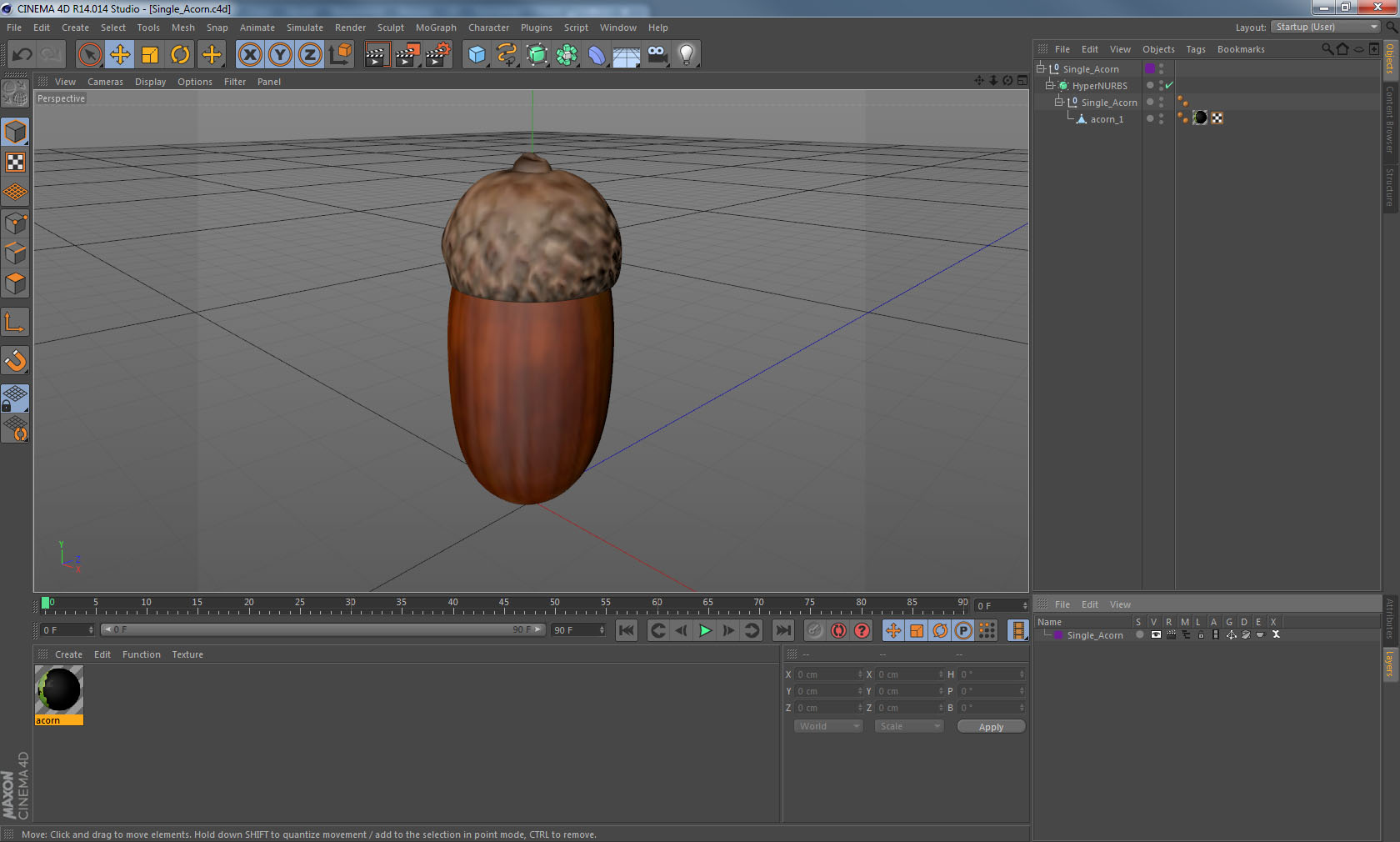The height and width of the screenshot is (842, 1400).
Task: Render to Picture Viewer
Action: [x=407, y=55]
